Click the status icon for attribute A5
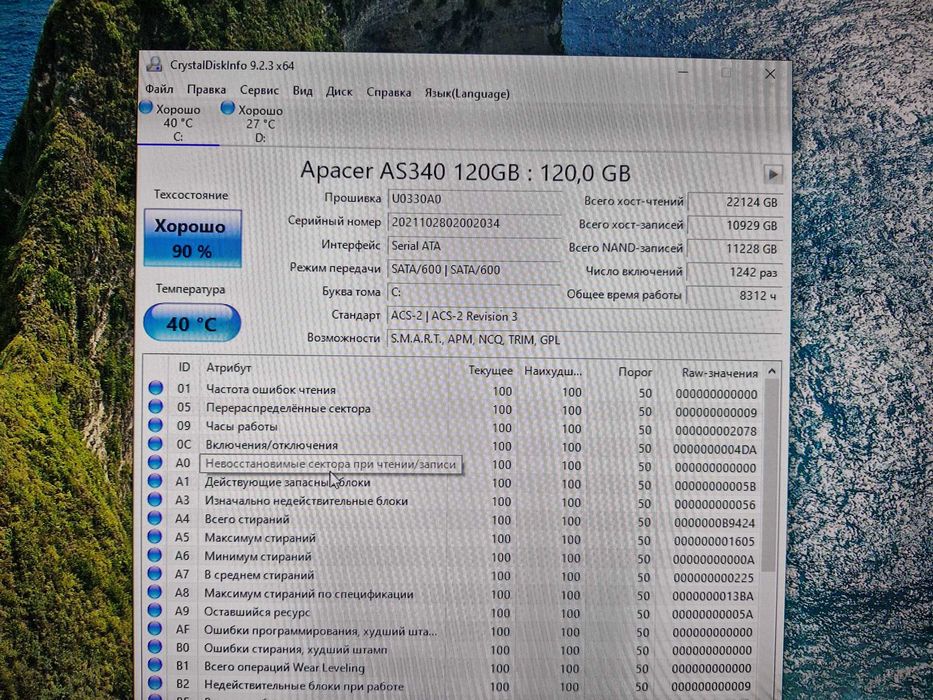 (x=155, y=536)
